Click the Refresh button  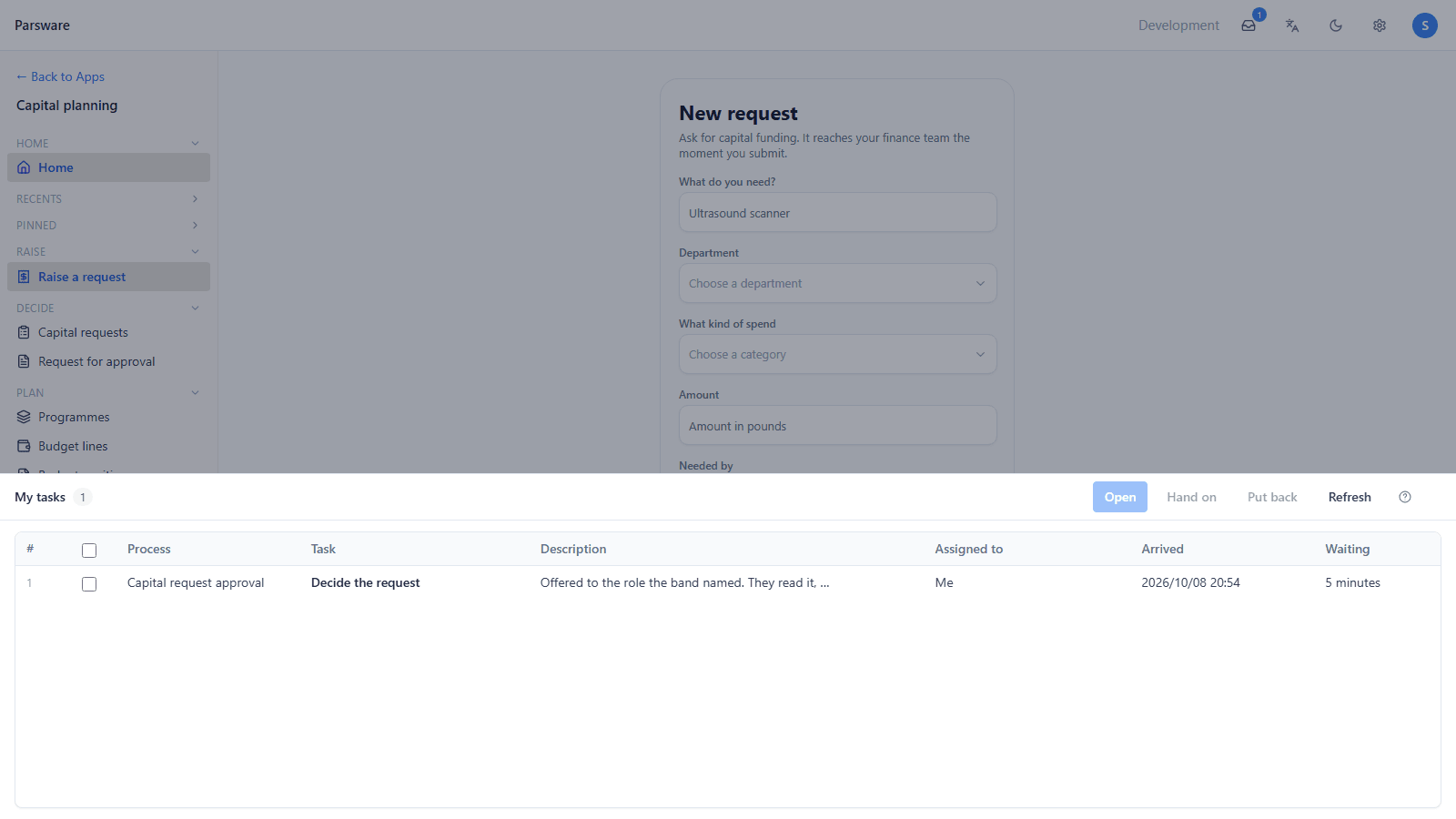1349,497
